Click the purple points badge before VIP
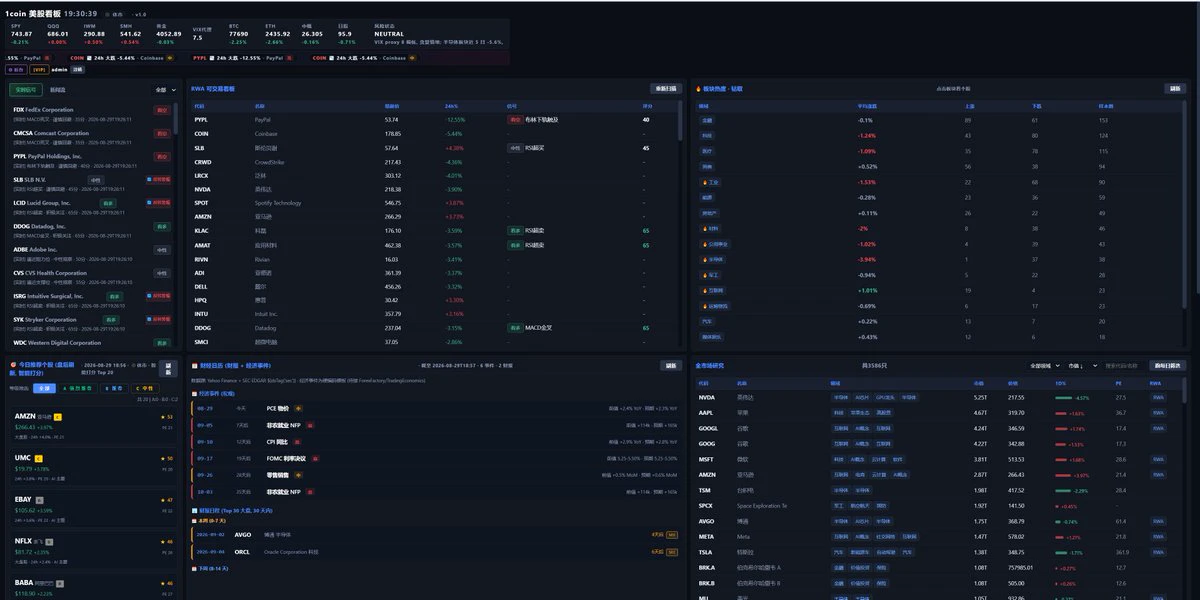Image resolution: width=1200 pixels, height=600 pixels. (15, 70)
